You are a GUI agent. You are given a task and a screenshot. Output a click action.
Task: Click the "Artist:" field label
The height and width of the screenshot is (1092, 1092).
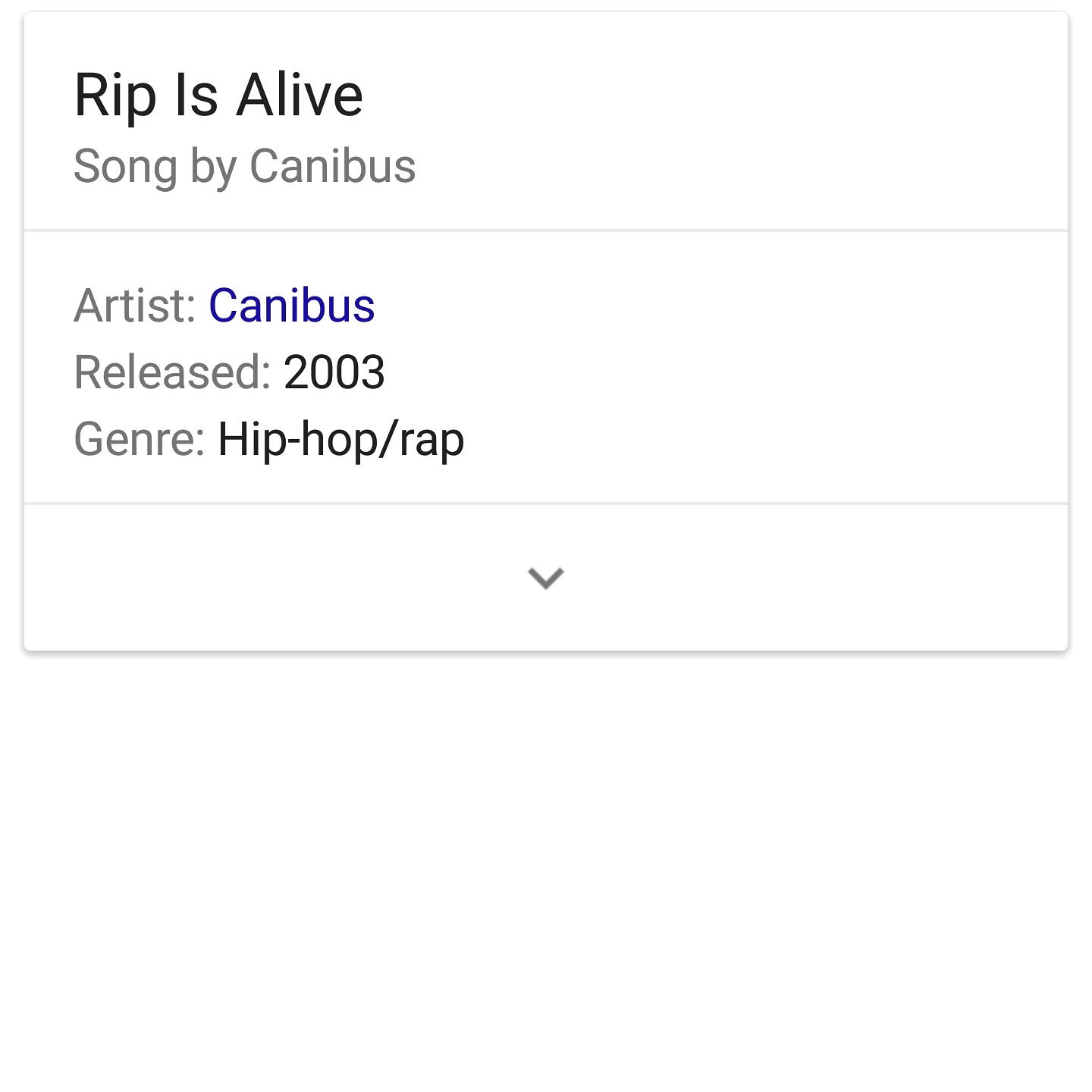pyautogui.click(x=135, y=306)
